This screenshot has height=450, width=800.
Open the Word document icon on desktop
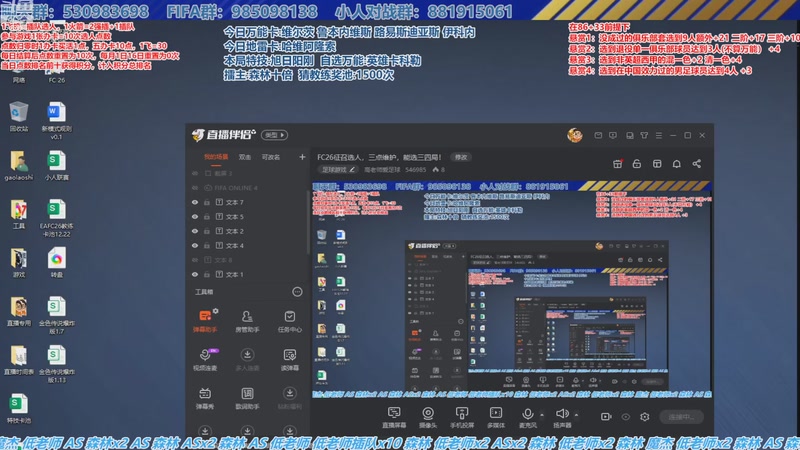[x=56, y=120]
